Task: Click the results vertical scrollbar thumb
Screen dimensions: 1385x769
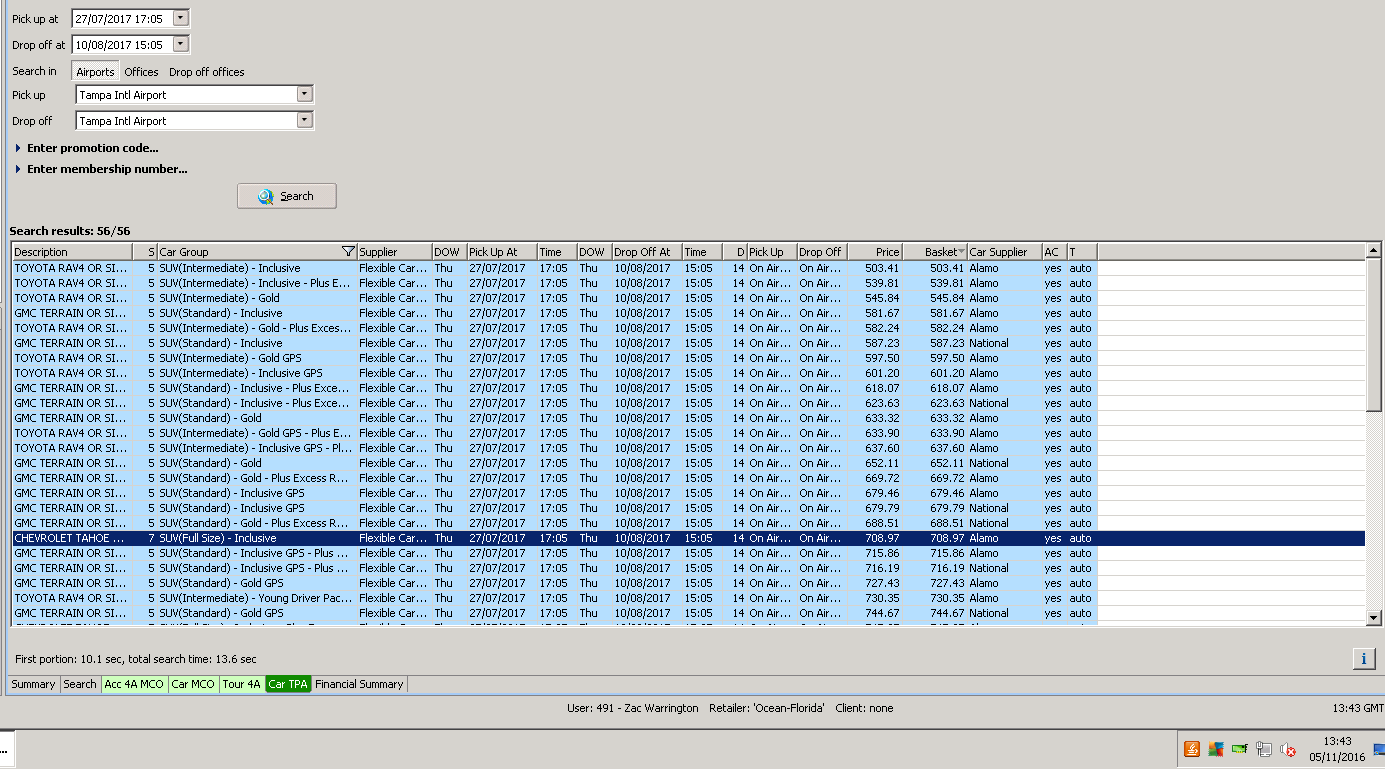Action: pyautogui.click(x=1374, y=335)
